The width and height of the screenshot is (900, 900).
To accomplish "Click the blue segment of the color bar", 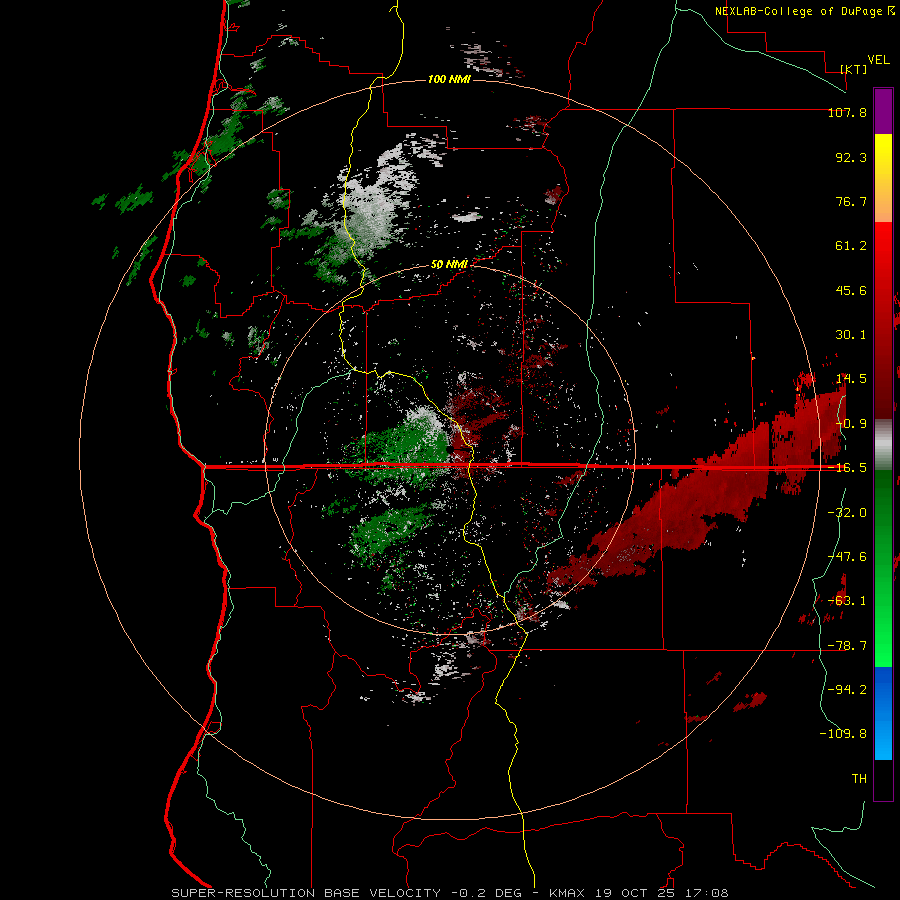I will pos(883,713).
